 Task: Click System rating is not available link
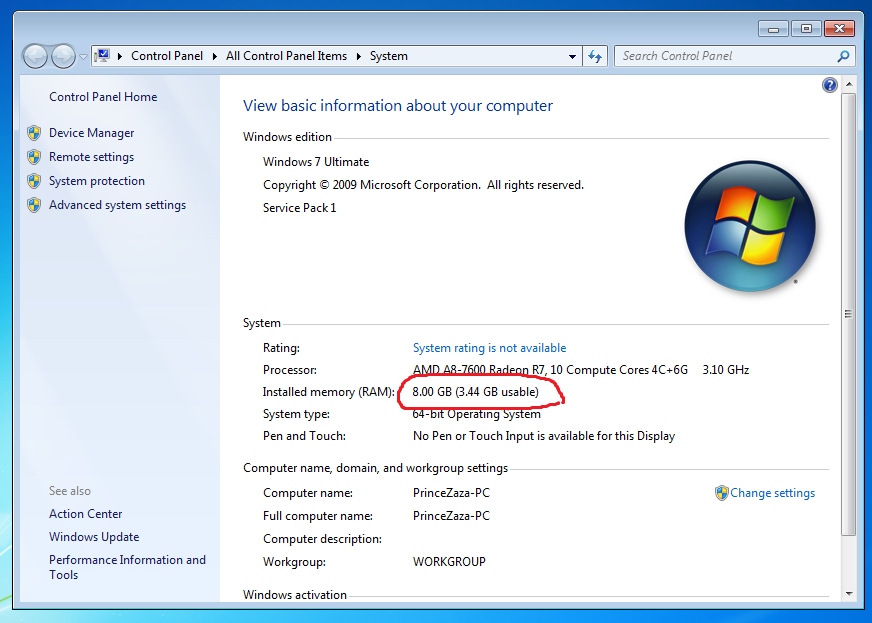coord(489,348)
